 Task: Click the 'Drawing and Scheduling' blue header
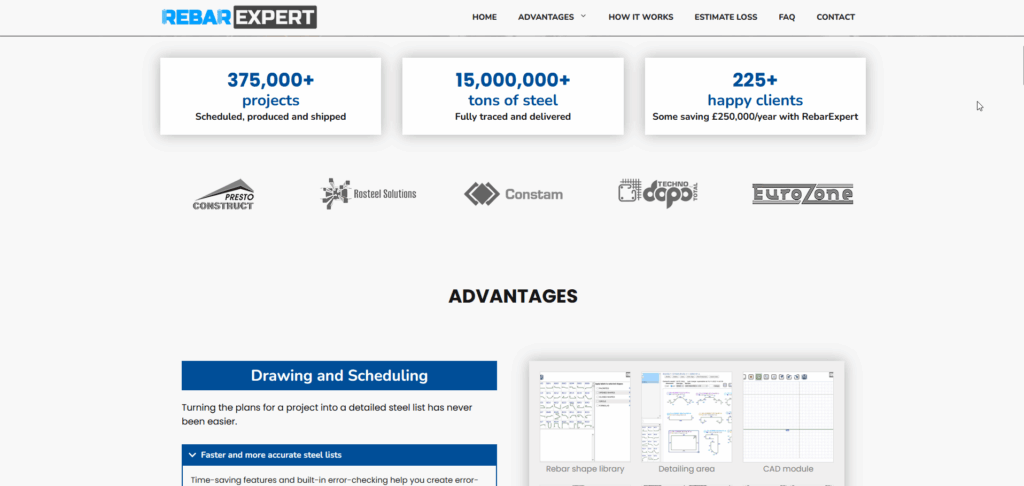point(339,376)
